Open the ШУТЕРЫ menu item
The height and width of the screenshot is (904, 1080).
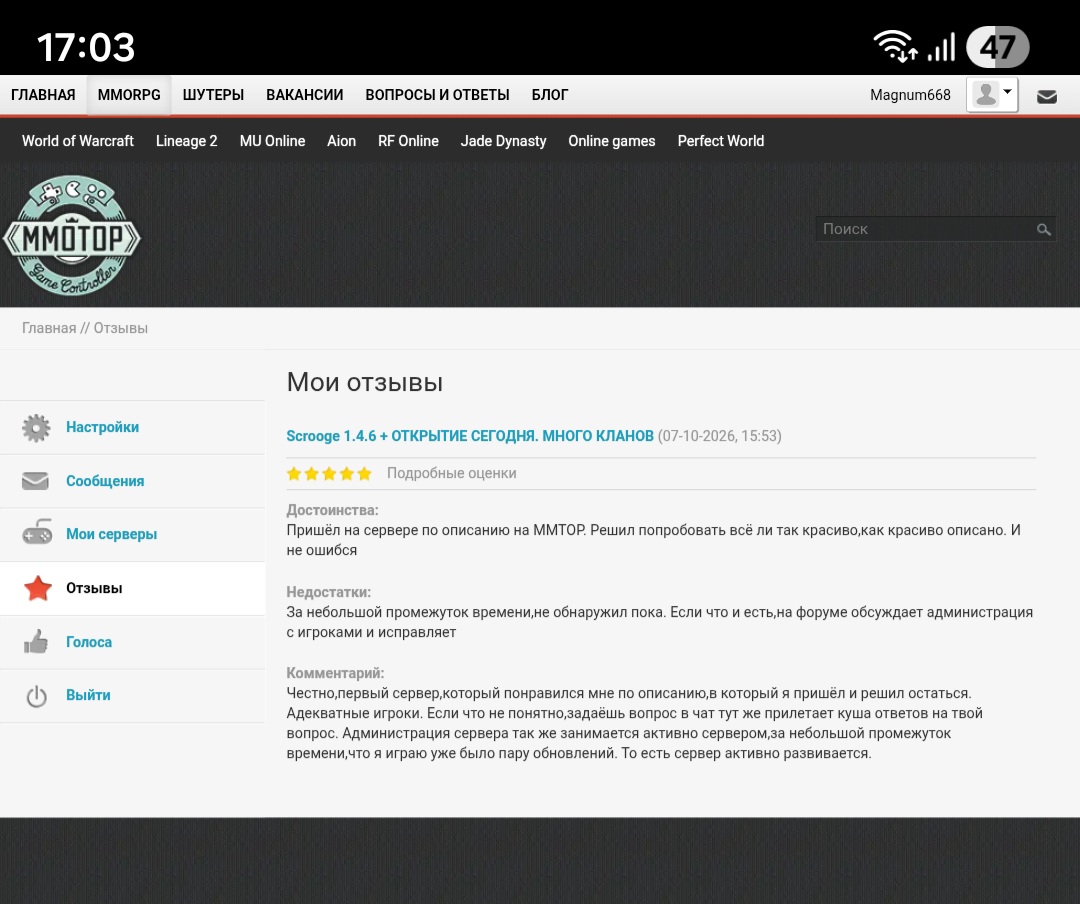[x=214, y=95]
